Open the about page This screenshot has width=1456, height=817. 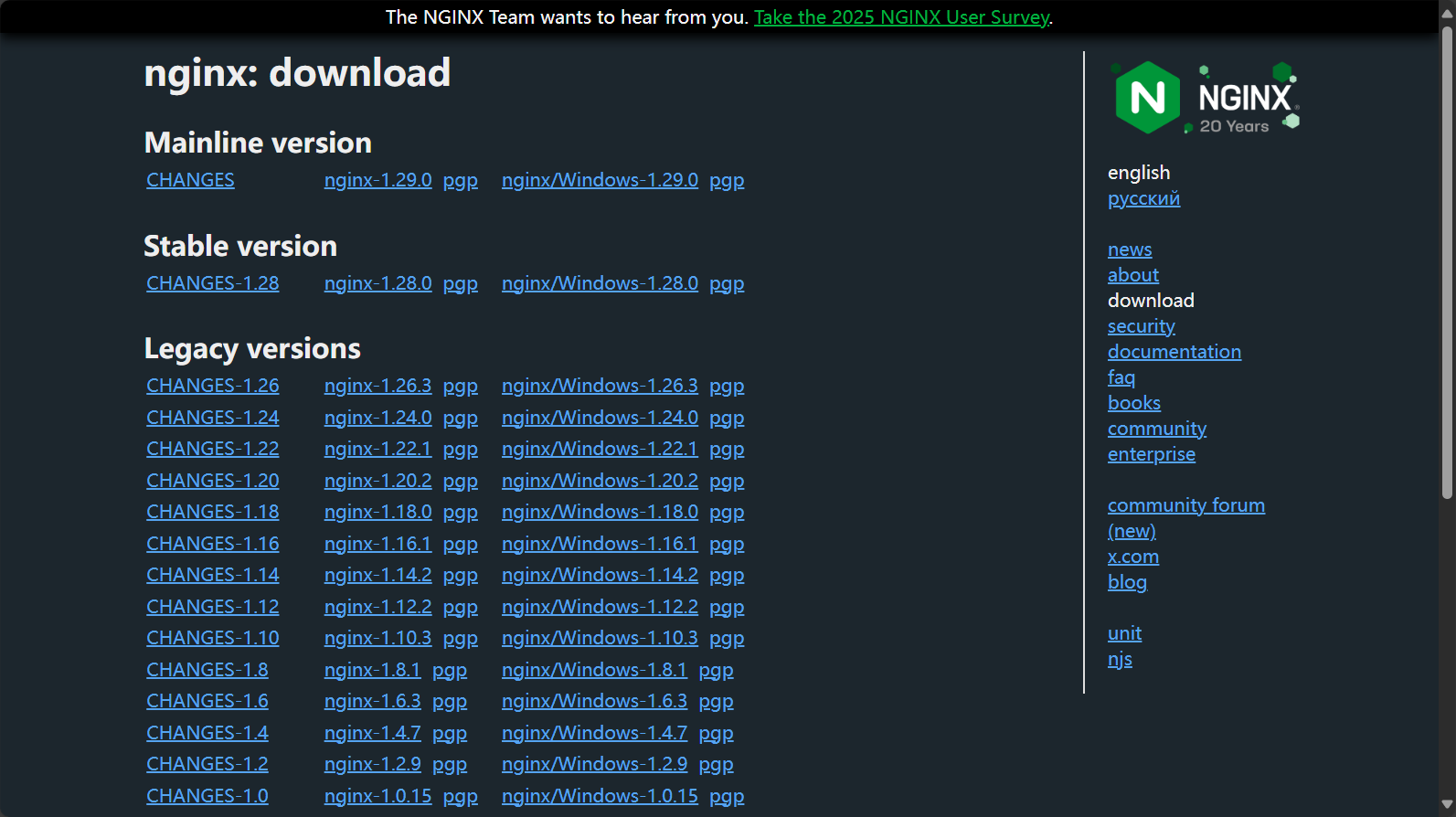point(1133,275)
